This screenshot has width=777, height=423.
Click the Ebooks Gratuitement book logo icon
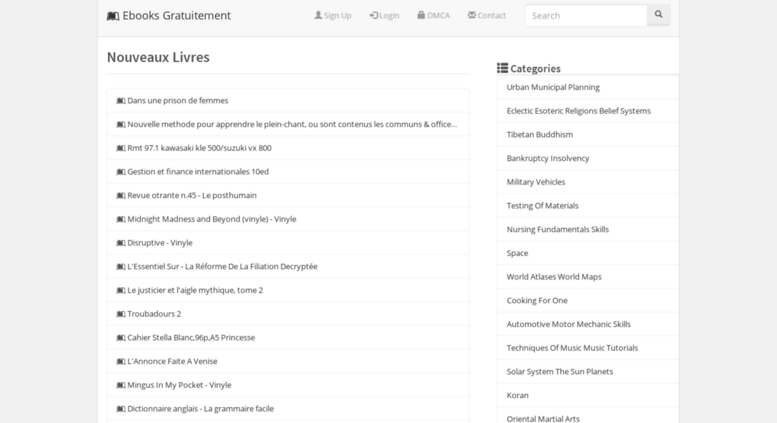[x=113, y=16]
